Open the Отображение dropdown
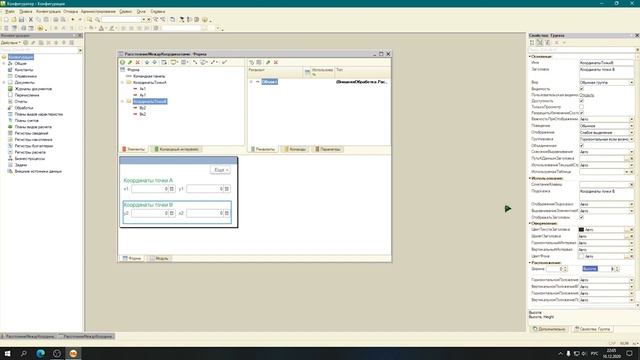 [x=631, y=133]
